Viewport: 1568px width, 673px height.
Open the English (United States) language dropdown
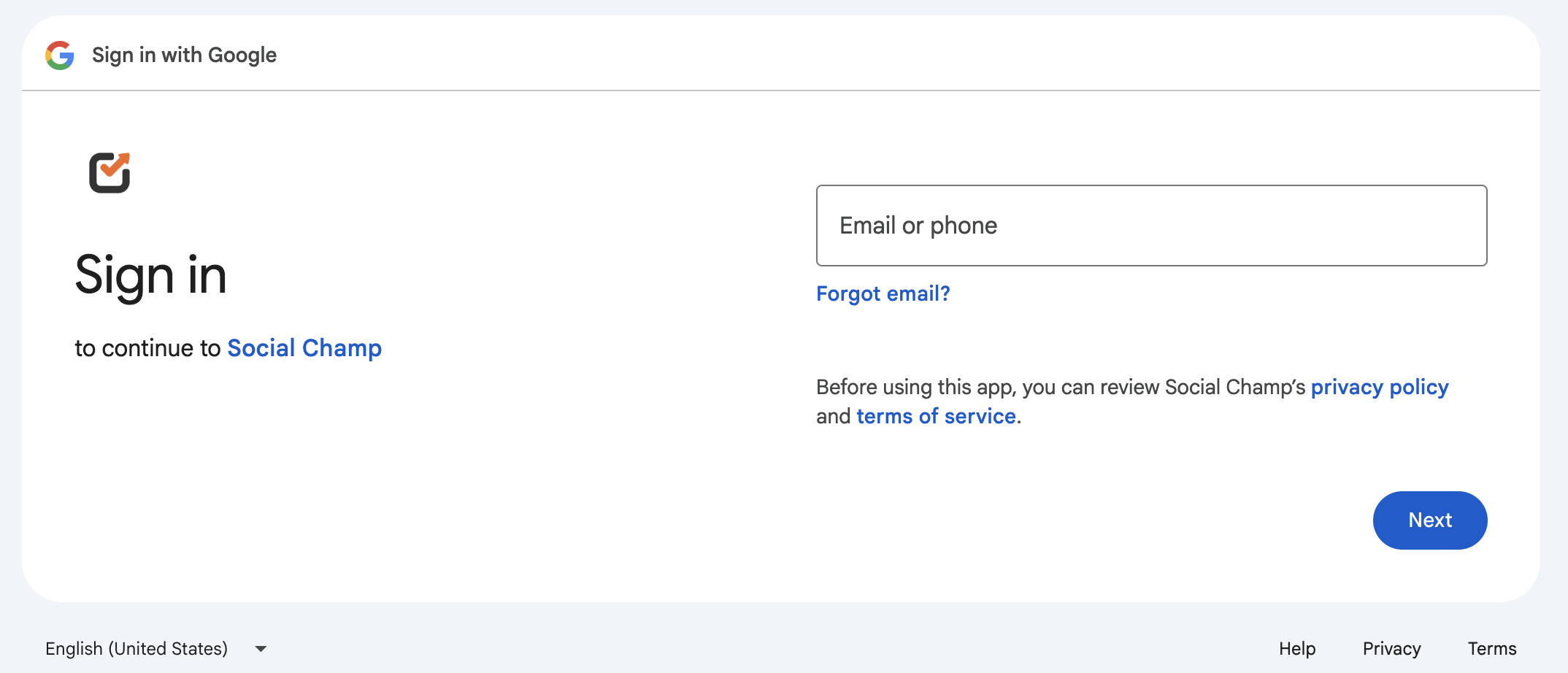137,648
